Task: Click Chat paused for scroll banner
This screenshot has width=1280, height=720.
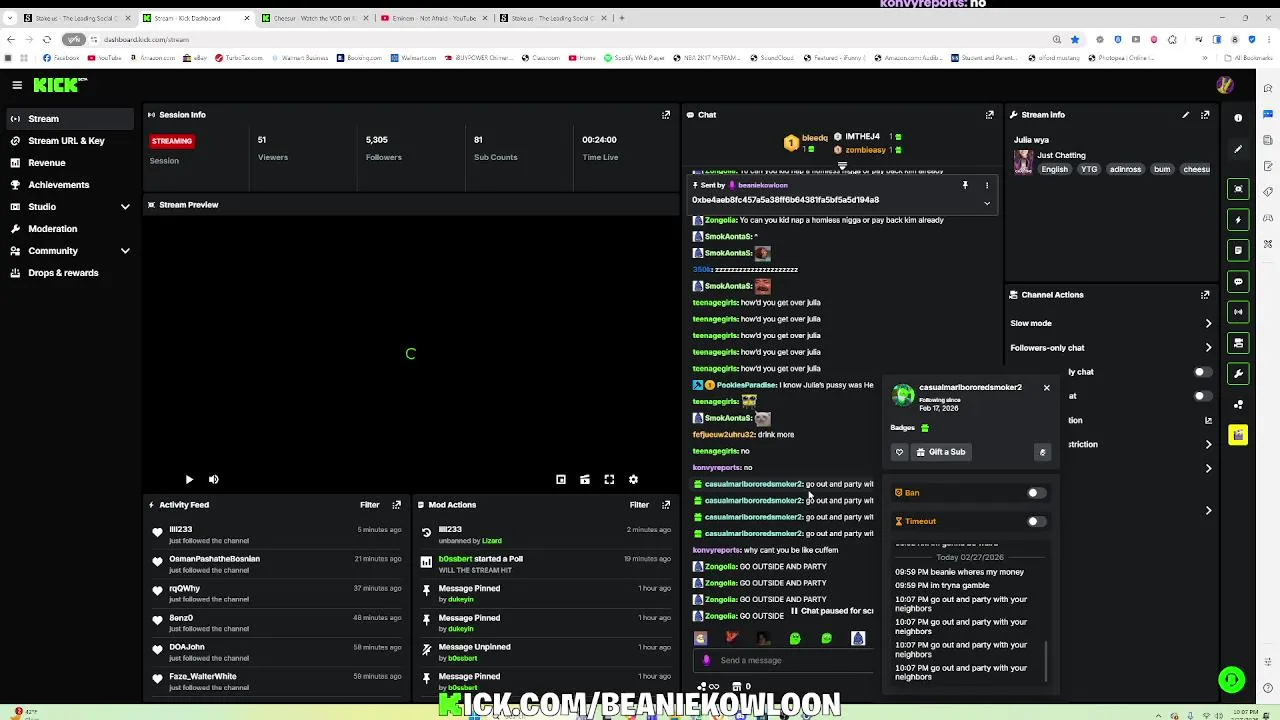Action: click(833, 611)
